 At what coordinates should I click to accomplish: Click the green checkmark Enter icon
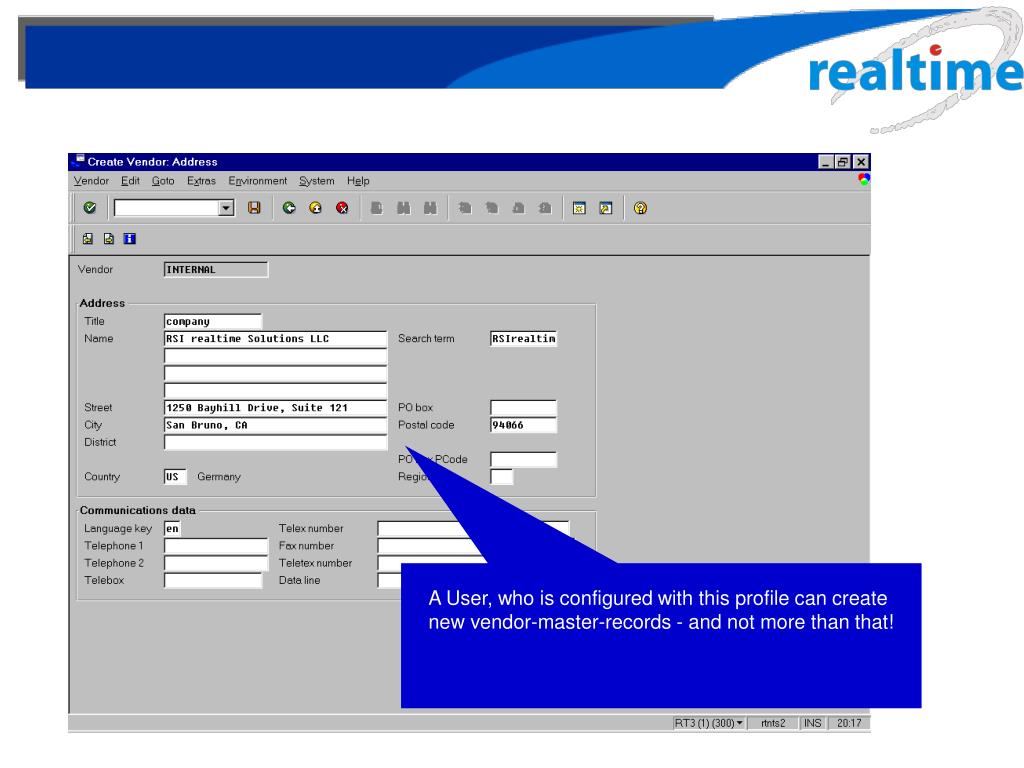click(x=89, y=208)
